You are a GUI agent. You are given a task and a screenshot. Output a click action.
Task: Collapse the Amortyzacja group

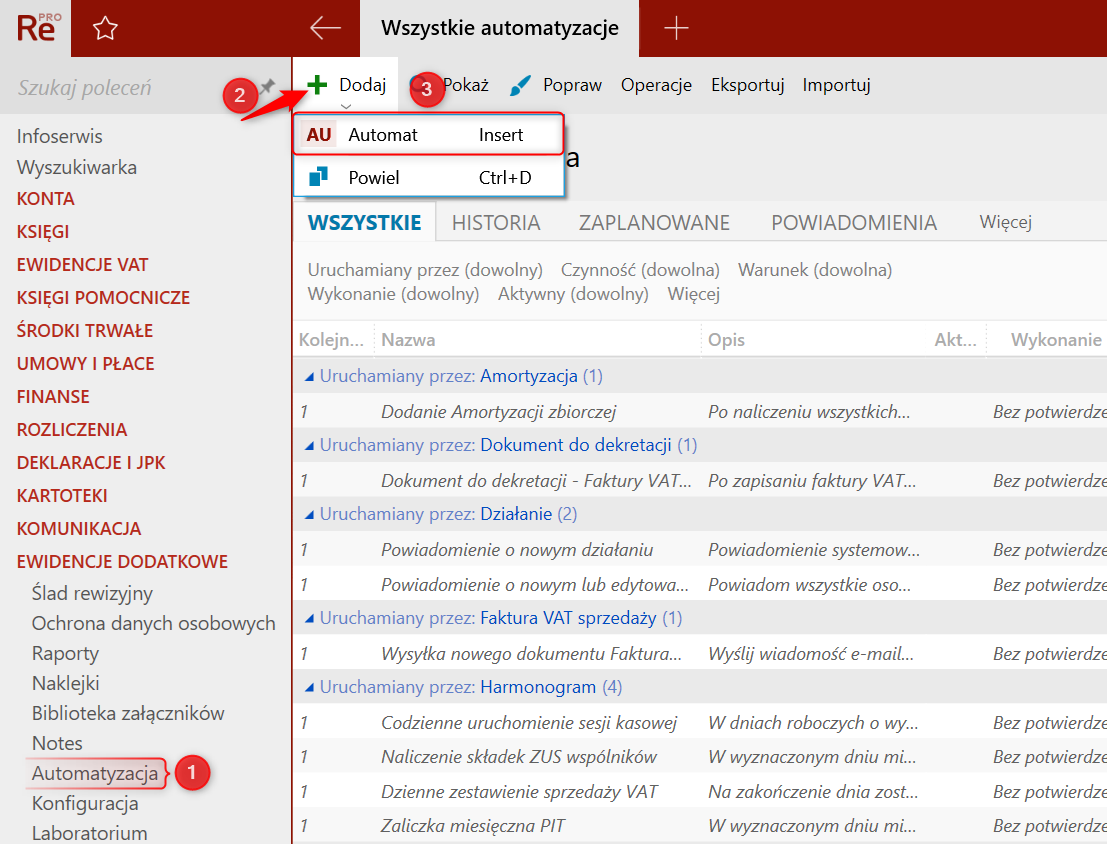pyautogui.click(x=309, y=377)
